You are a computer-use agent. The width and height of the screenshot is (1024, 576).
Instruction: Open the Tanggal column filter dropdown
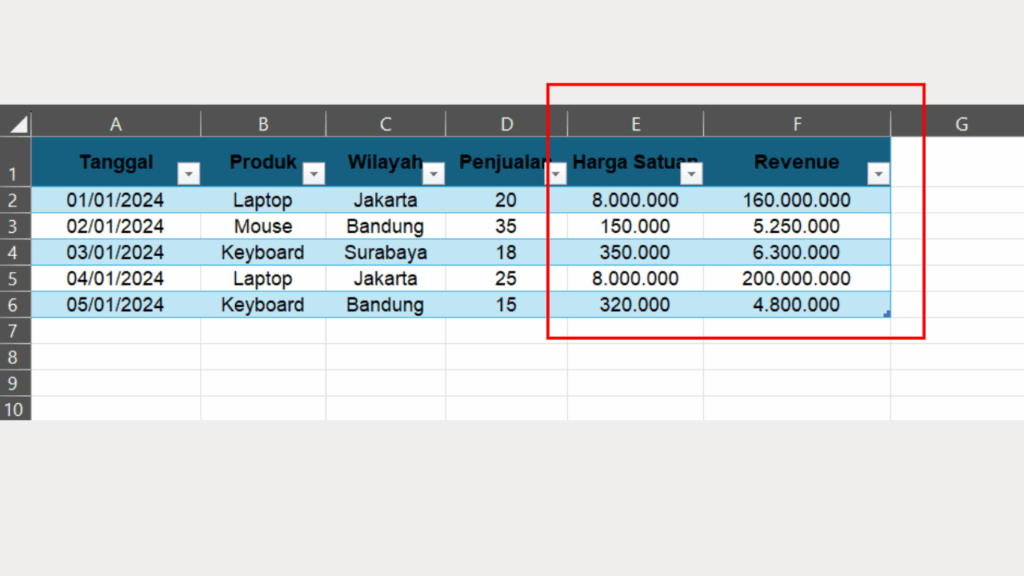click(189, 173)
